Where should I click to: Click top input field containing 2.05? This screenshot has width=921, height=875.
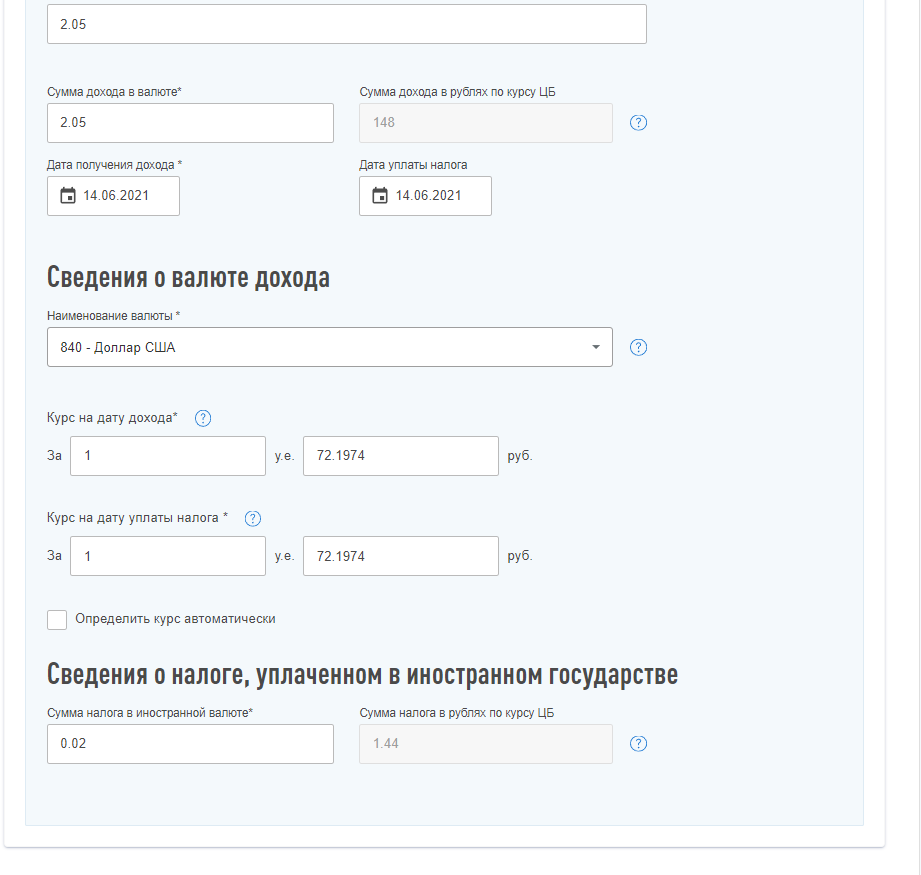(346, 24)
